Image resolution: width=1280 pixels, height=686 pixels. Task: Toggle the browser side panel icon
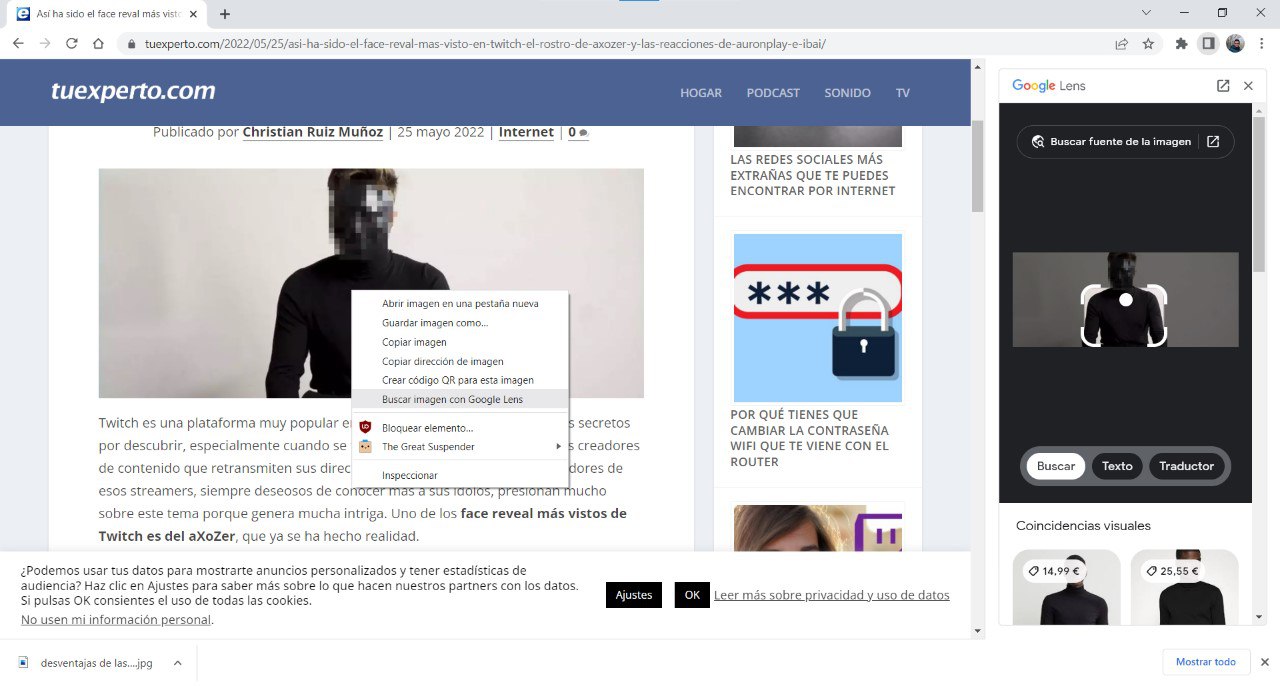point(1208,44)
